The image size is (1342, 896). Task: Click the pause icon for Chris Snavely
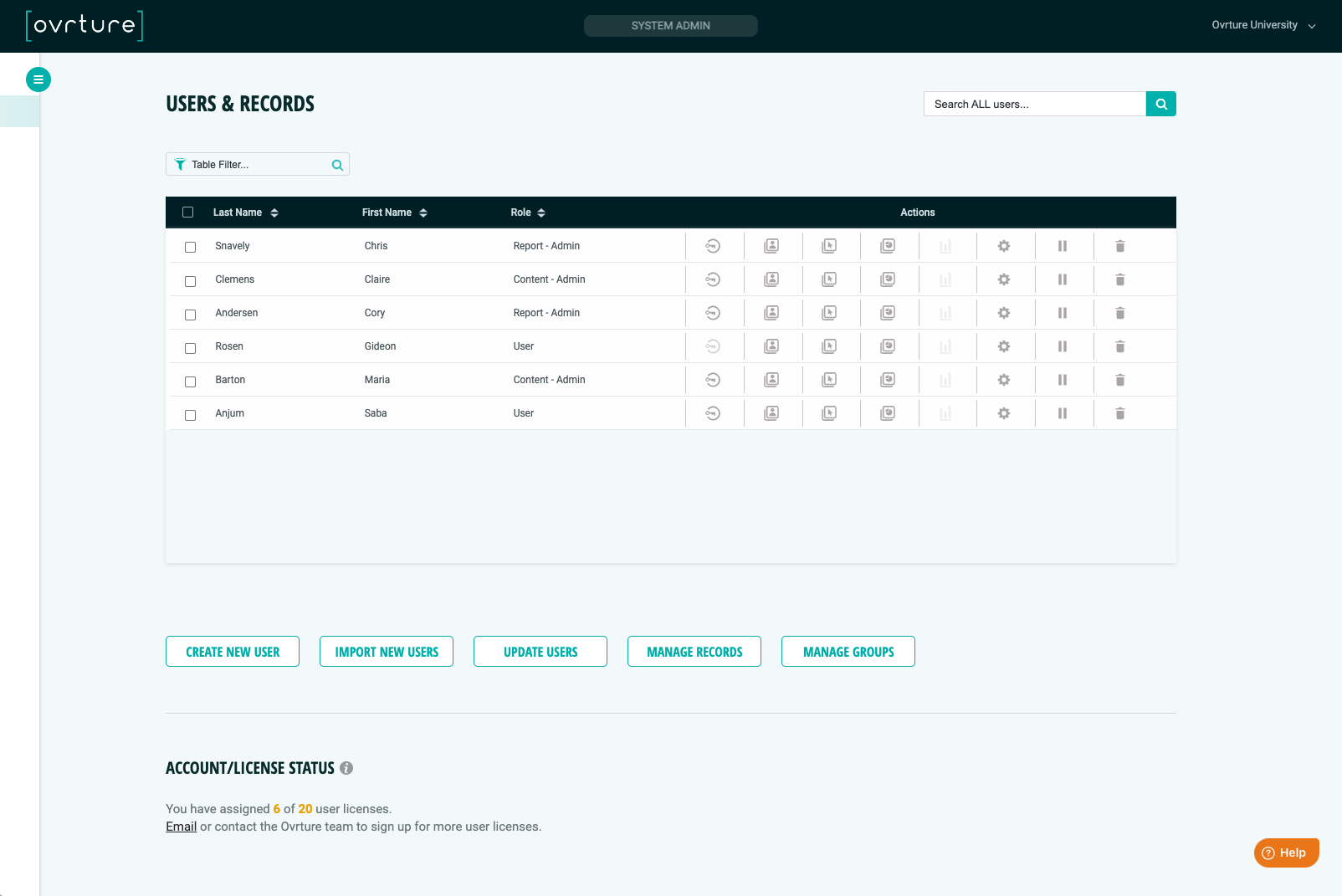point(1062,245)
